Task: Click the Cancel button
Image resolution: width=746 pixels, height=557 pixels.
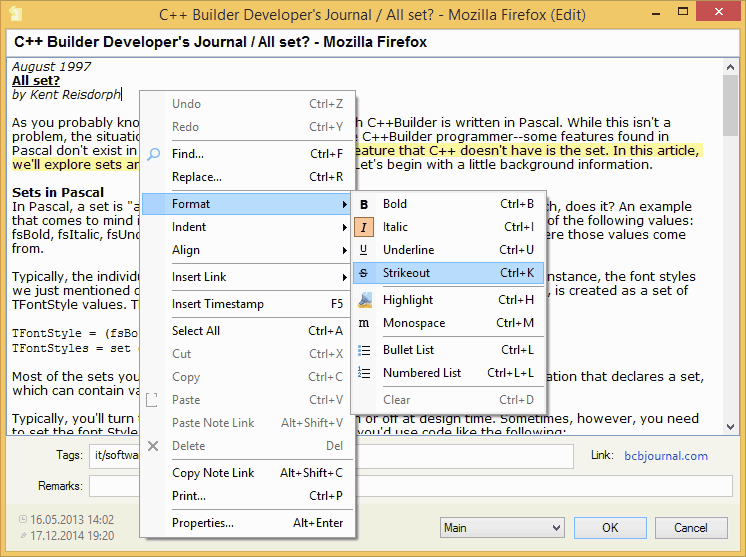Action: (691, 528)
